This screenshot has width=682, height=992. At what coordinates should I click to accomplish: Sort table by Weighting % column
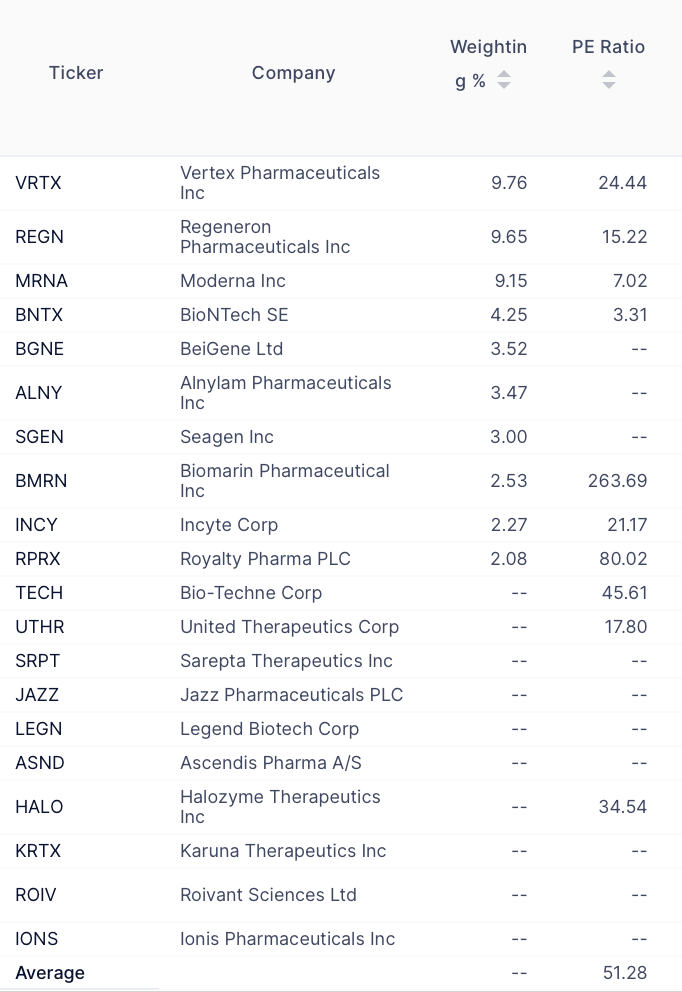504,80
